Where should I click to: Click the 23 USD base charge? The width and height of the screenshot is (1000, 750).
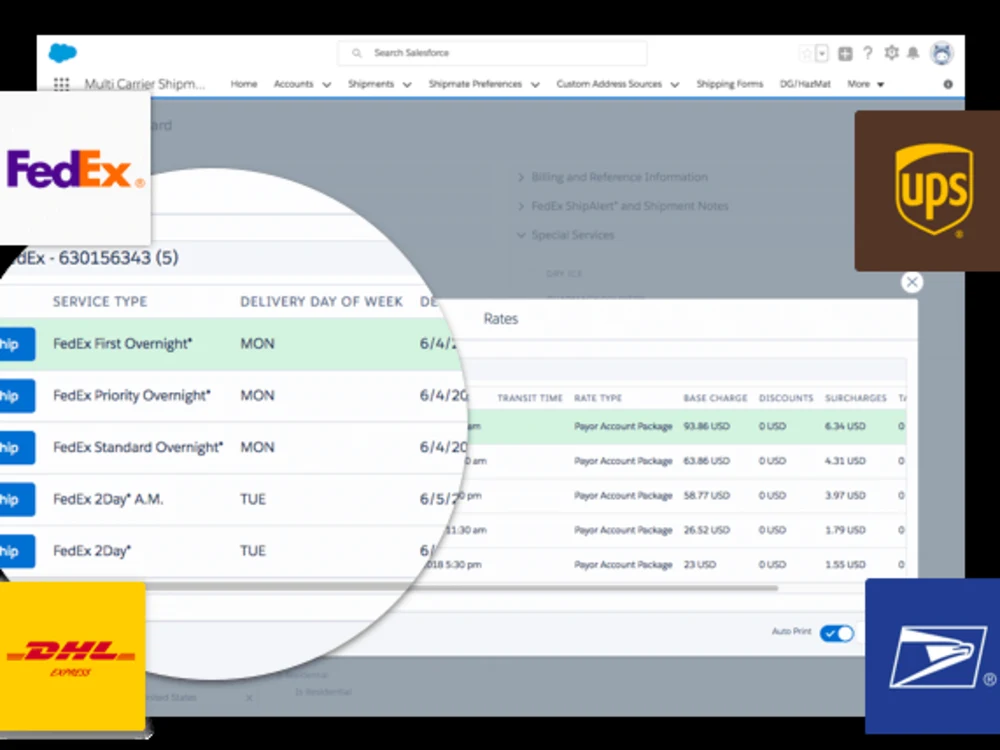(700, 564)
